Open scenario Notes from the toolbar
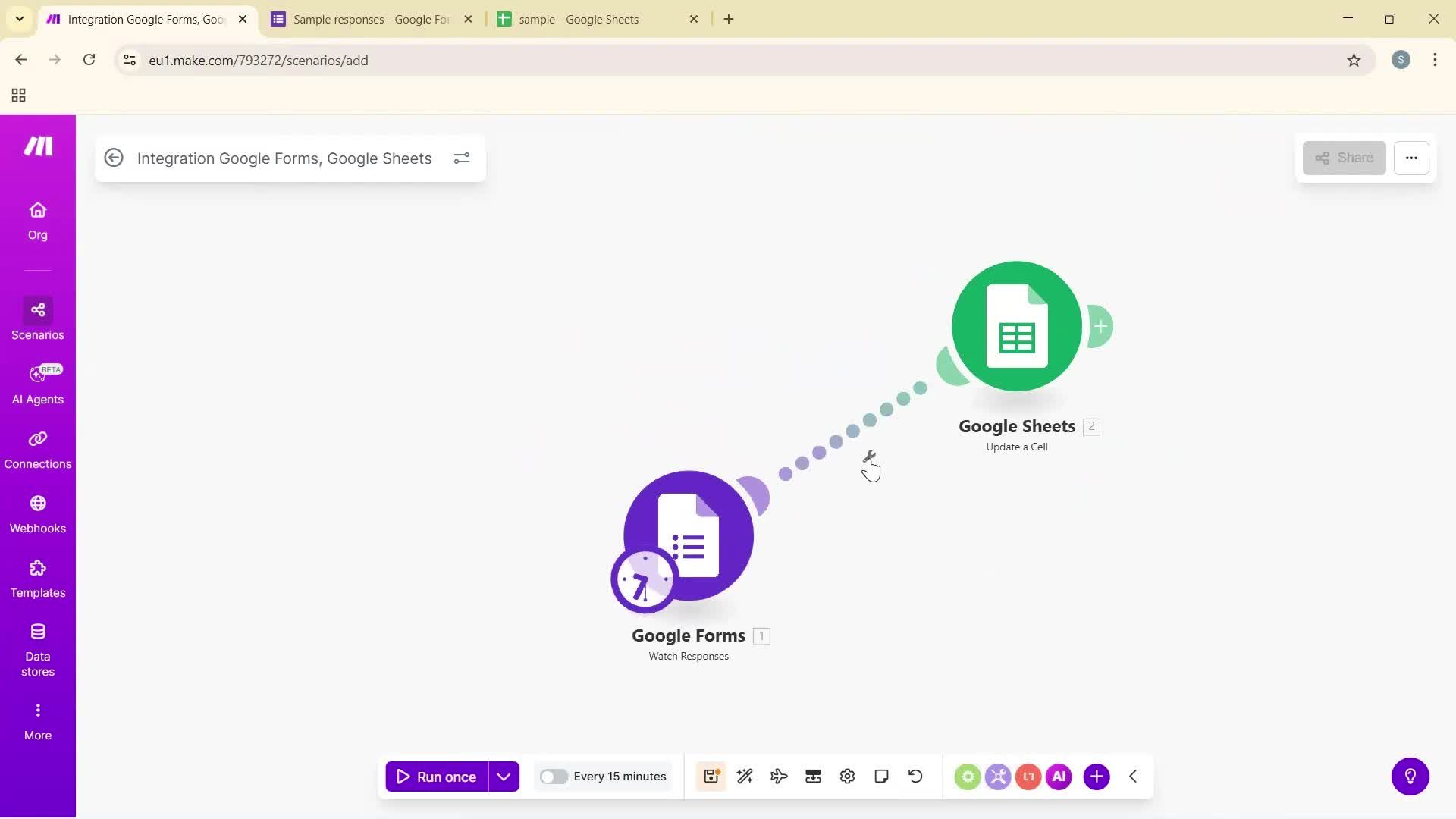 pos(881,776)
